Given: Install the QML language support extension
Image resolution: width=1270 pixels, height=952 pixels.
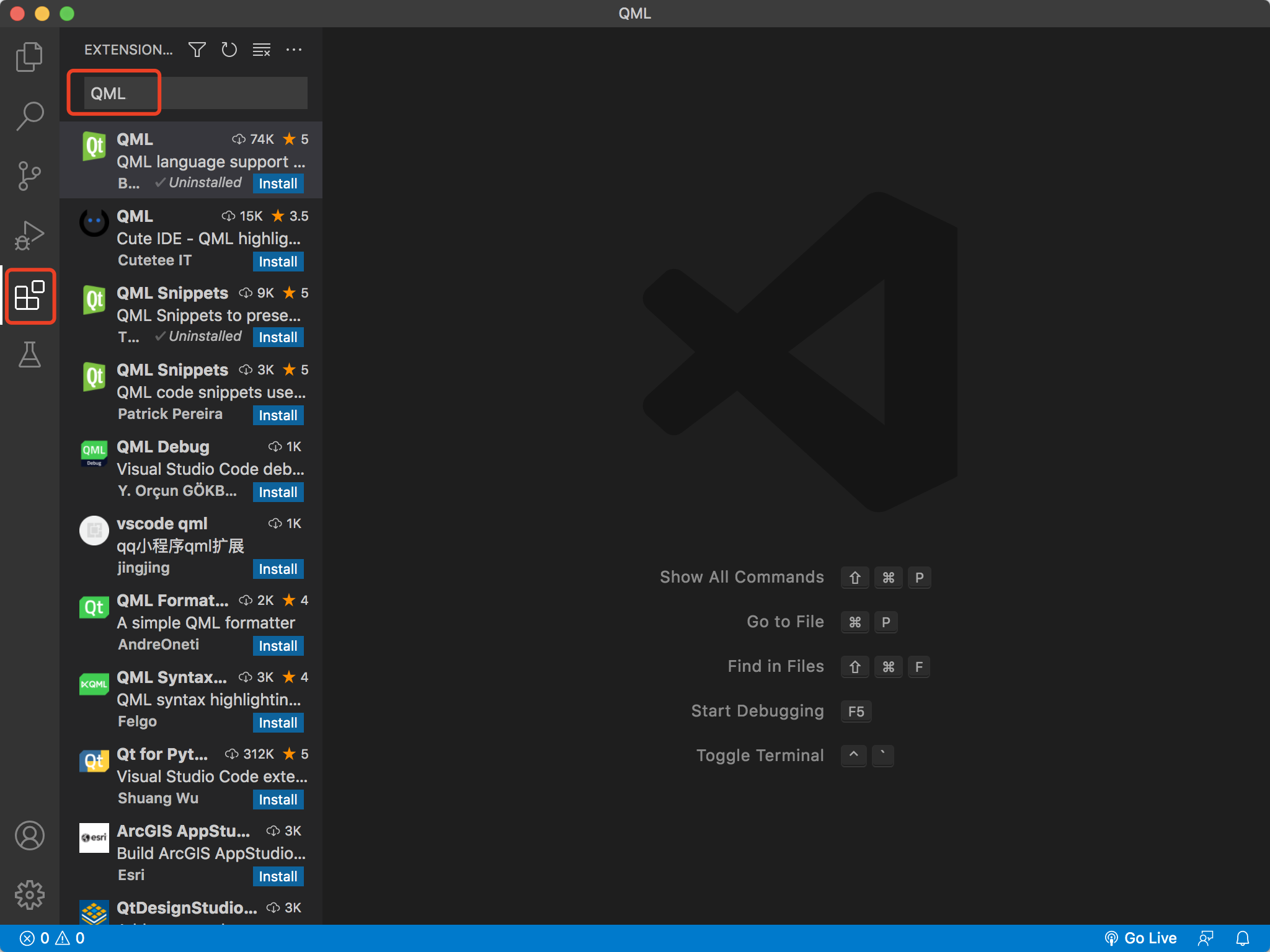Looking at the screenshot, I should [277, 183].
